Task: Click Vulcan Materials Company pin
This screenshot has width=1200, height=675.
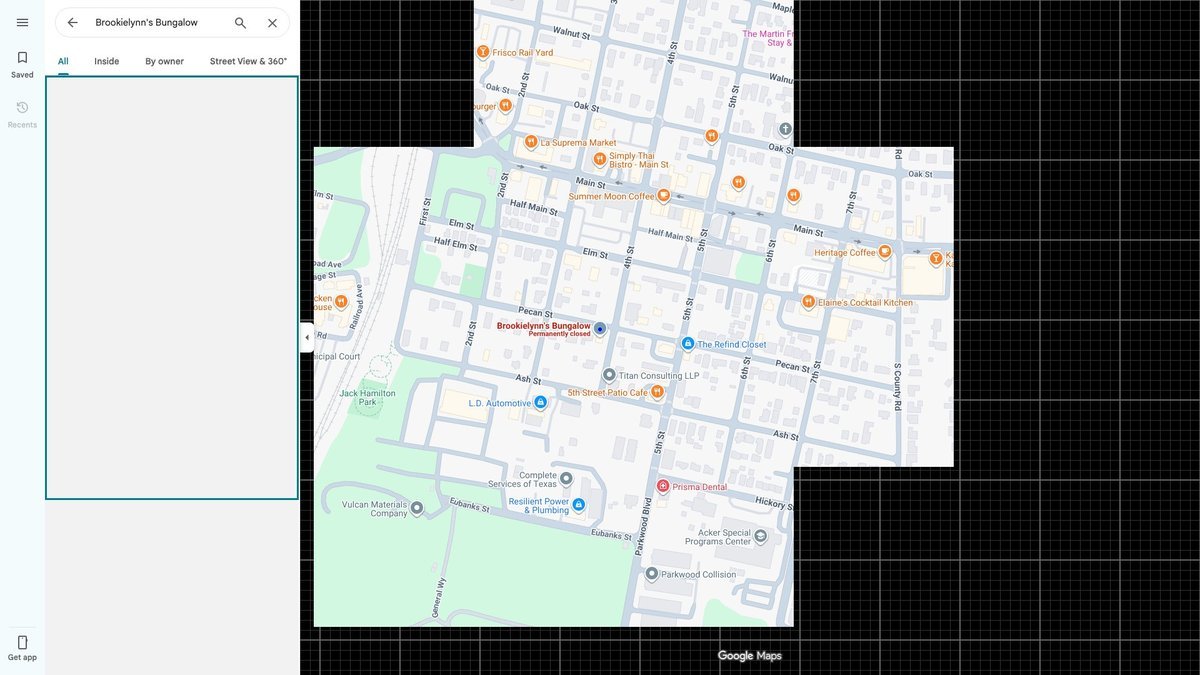Action: 417,508
